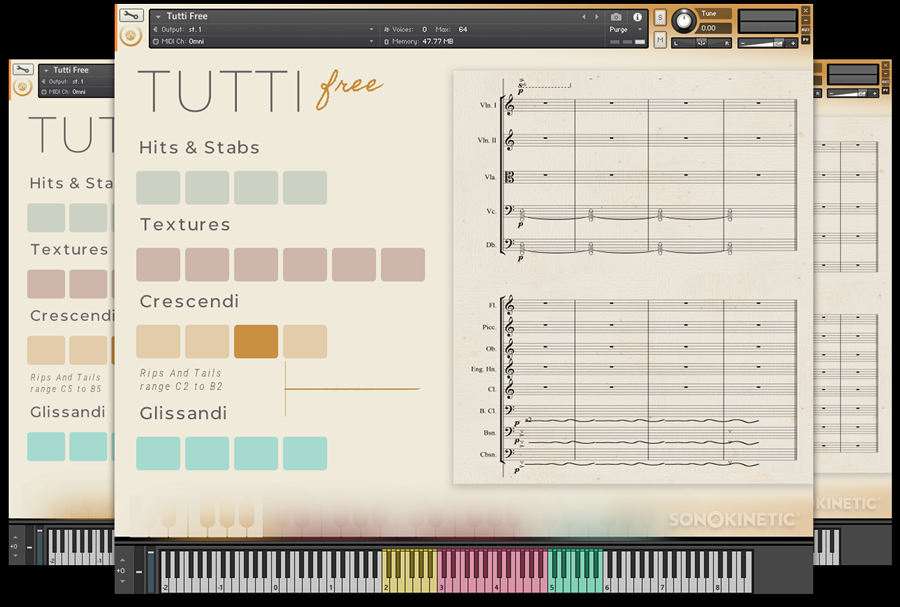
Task: Open instrument edit mode with the wrench icon
Action: point(131,15)
